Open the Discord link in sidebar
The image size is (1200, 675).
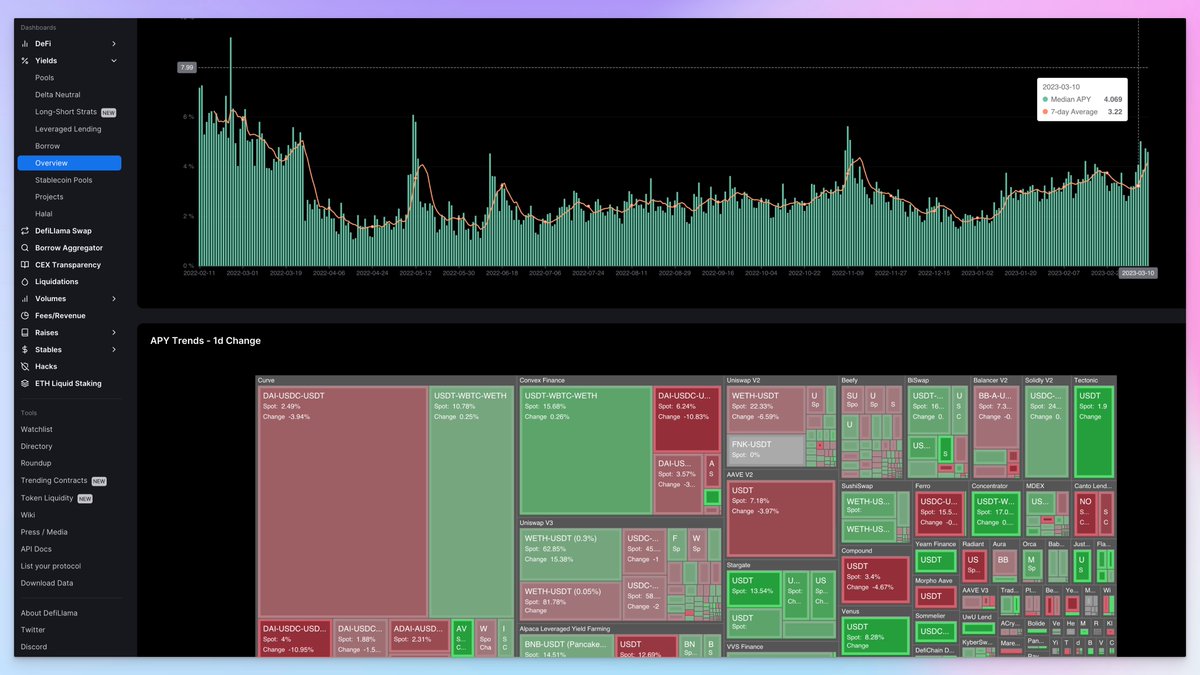pos(34,647)
